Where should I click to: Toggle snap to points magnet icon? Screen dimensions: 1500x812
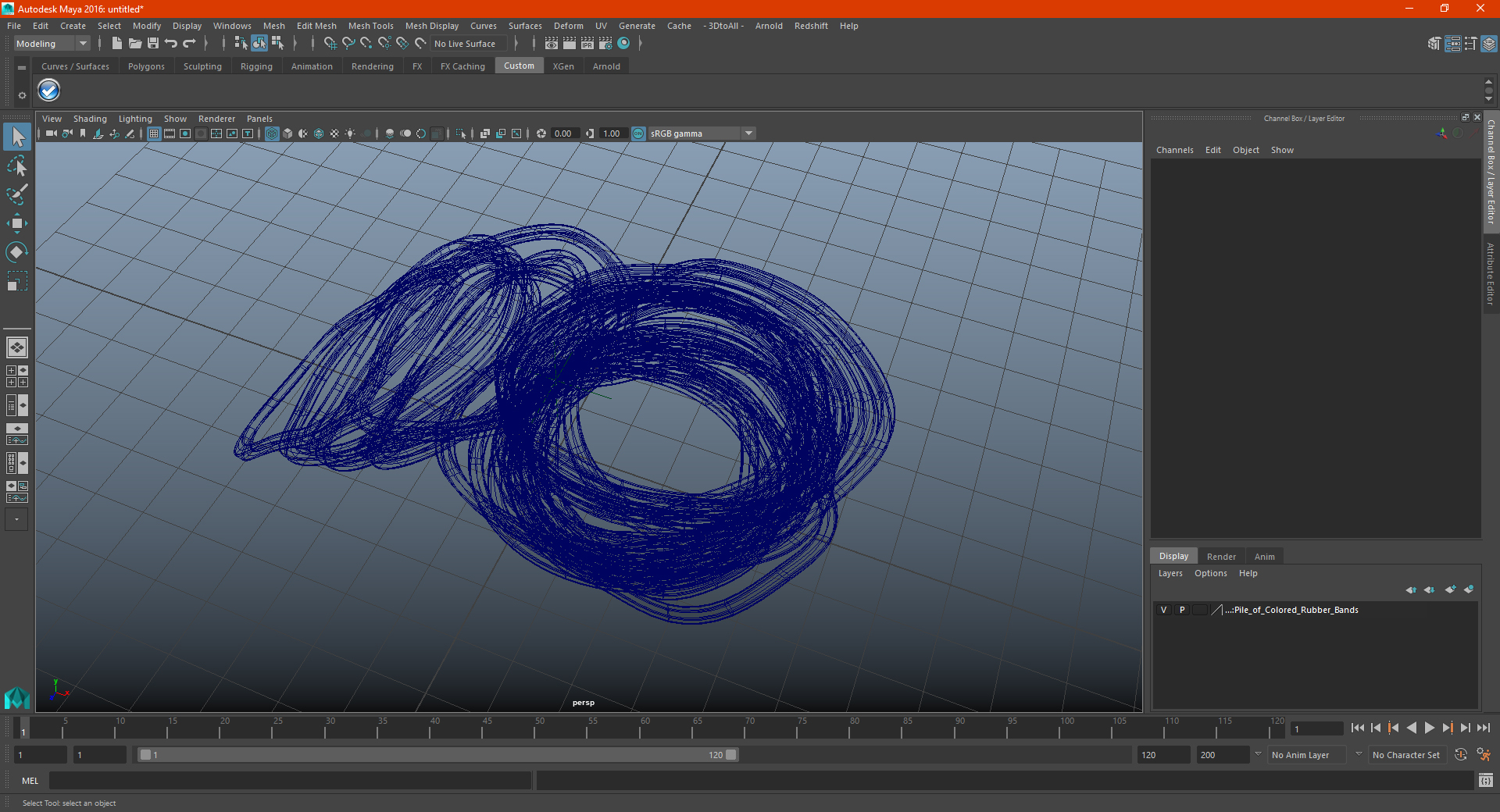tap(366, 44)
